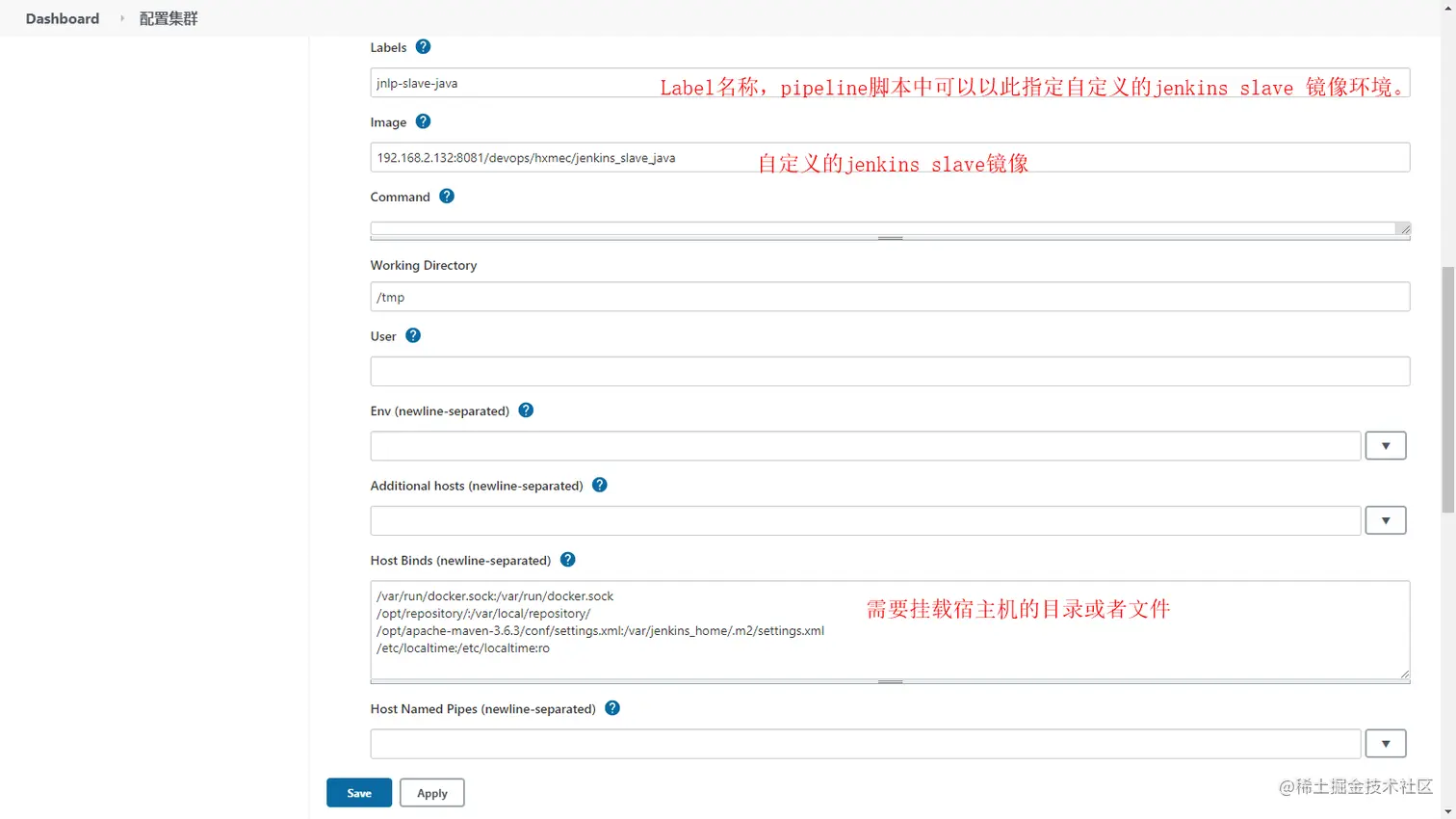Screen dimensions: 1456x819
Task: Click the Host Named Pipes input field
Action: [866, 744]
